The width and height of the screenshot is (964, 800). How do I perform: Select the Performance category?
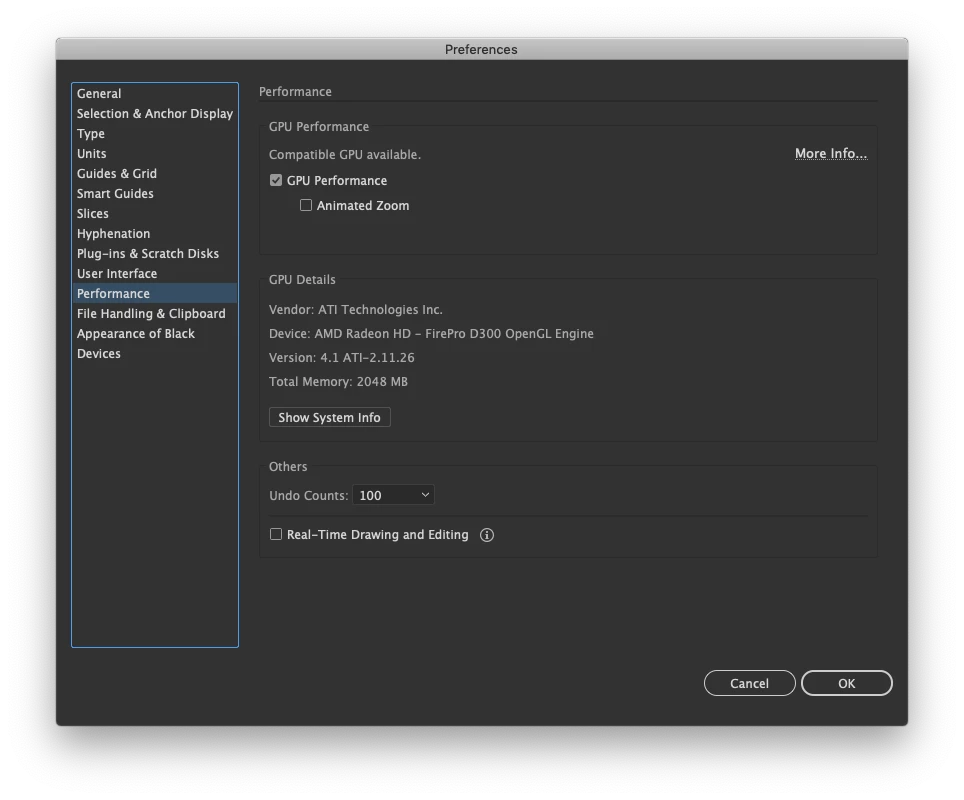coord(155,293)
